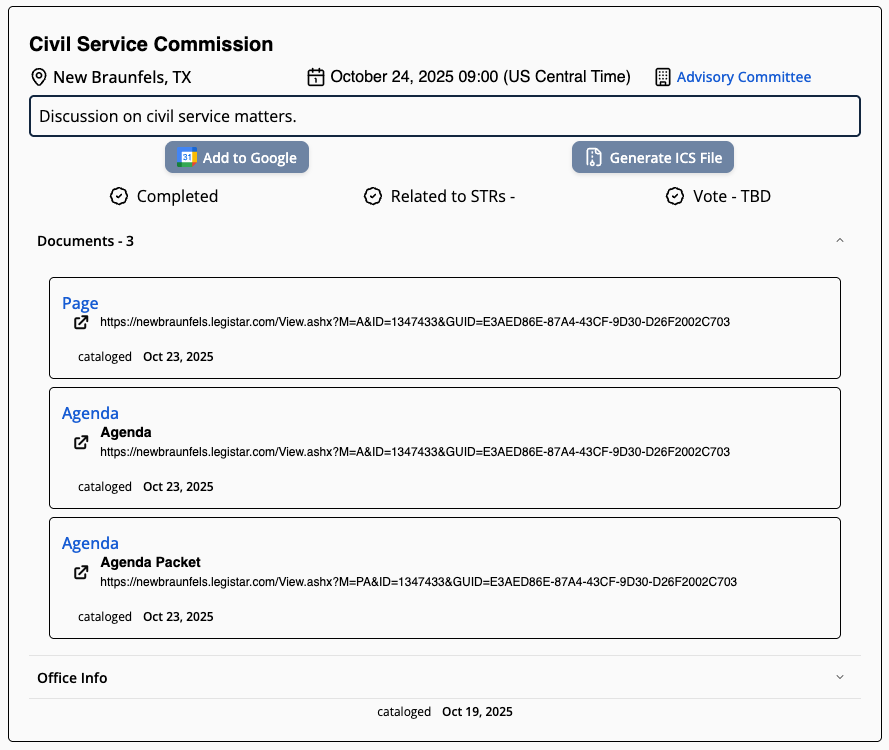The width and height of the screenshot is (889, 750).
Task: Click the bold Agenda Packet title
Action: (x=150, y=562)
